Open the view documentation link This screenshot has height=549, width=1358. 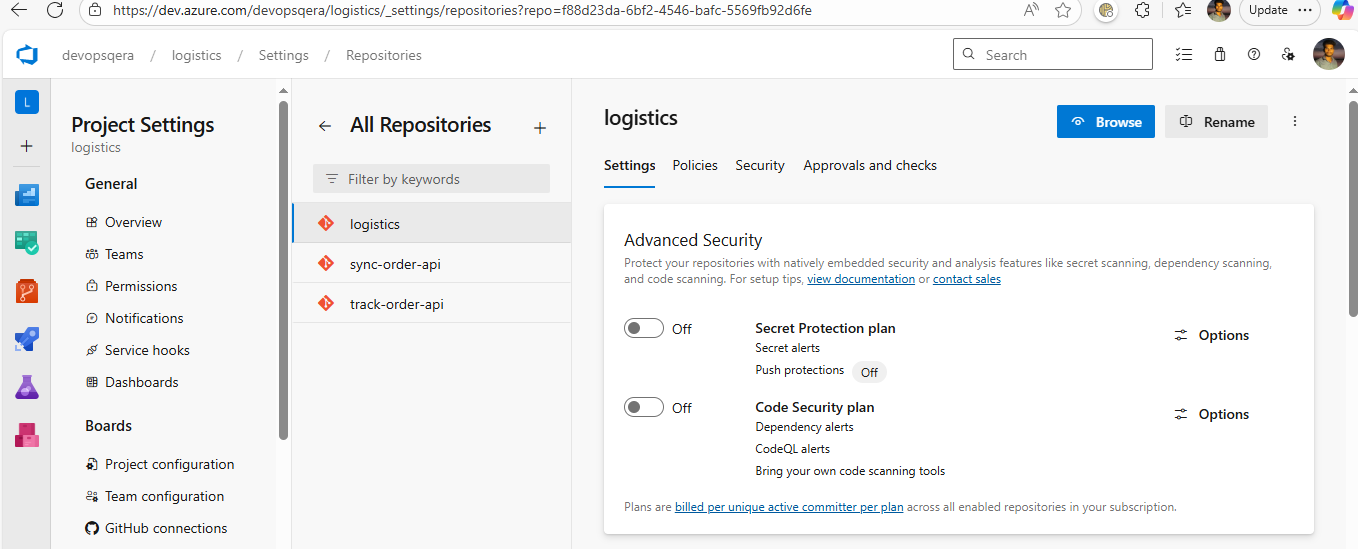860,279
